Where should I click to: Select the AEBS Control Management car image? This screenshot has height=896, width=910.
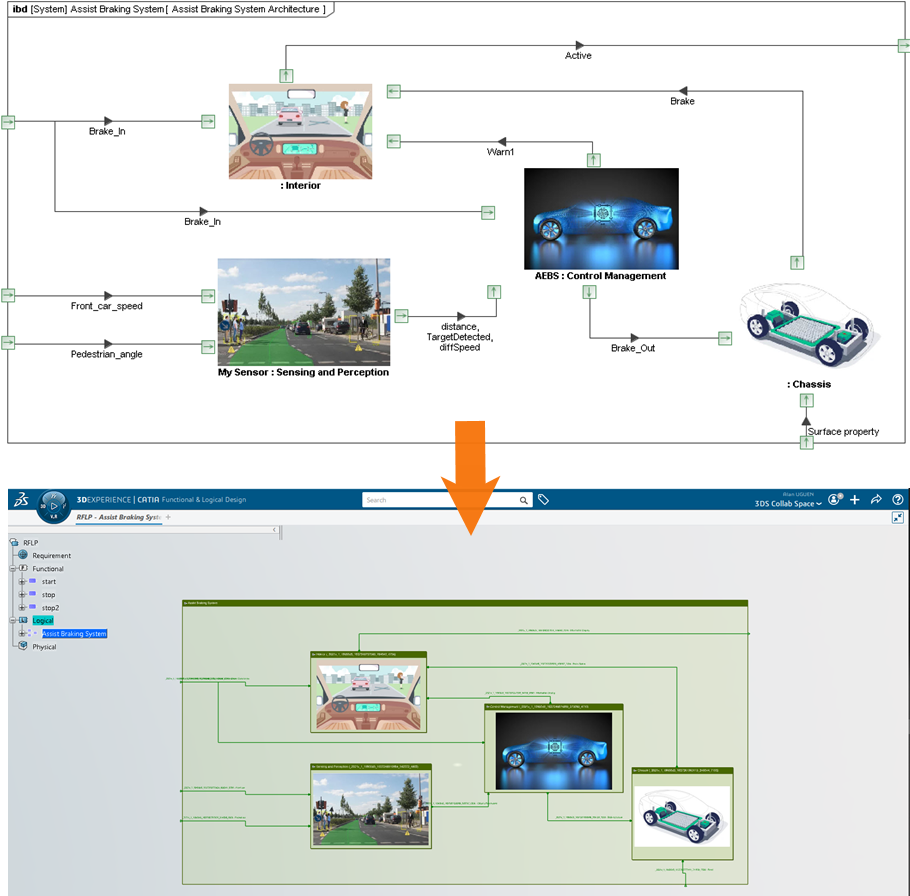[x=601, y=219]
